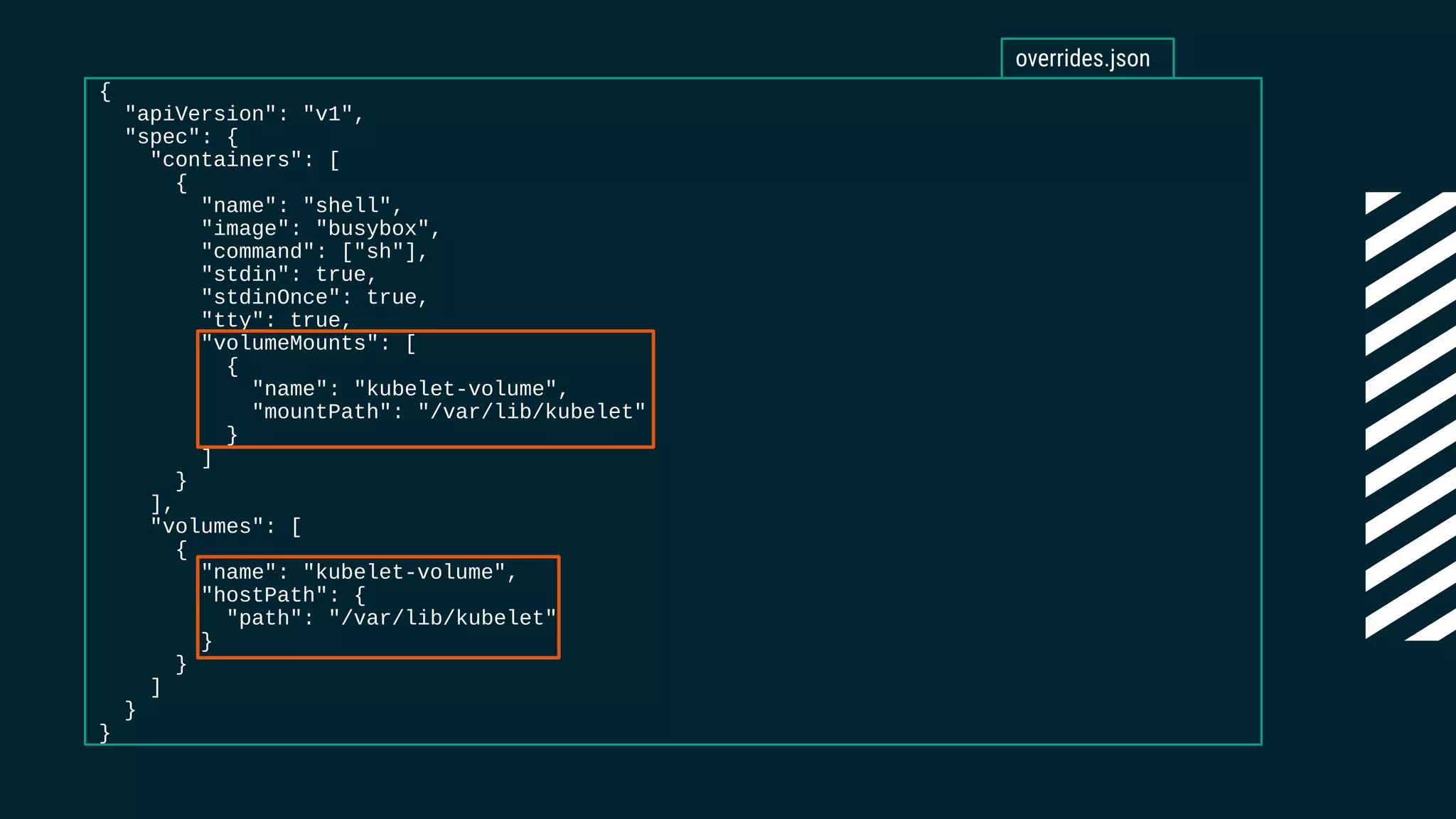The image size is (1456, 819).
Task: Select the "containers": [ line
Action: (x=245, y=160)
